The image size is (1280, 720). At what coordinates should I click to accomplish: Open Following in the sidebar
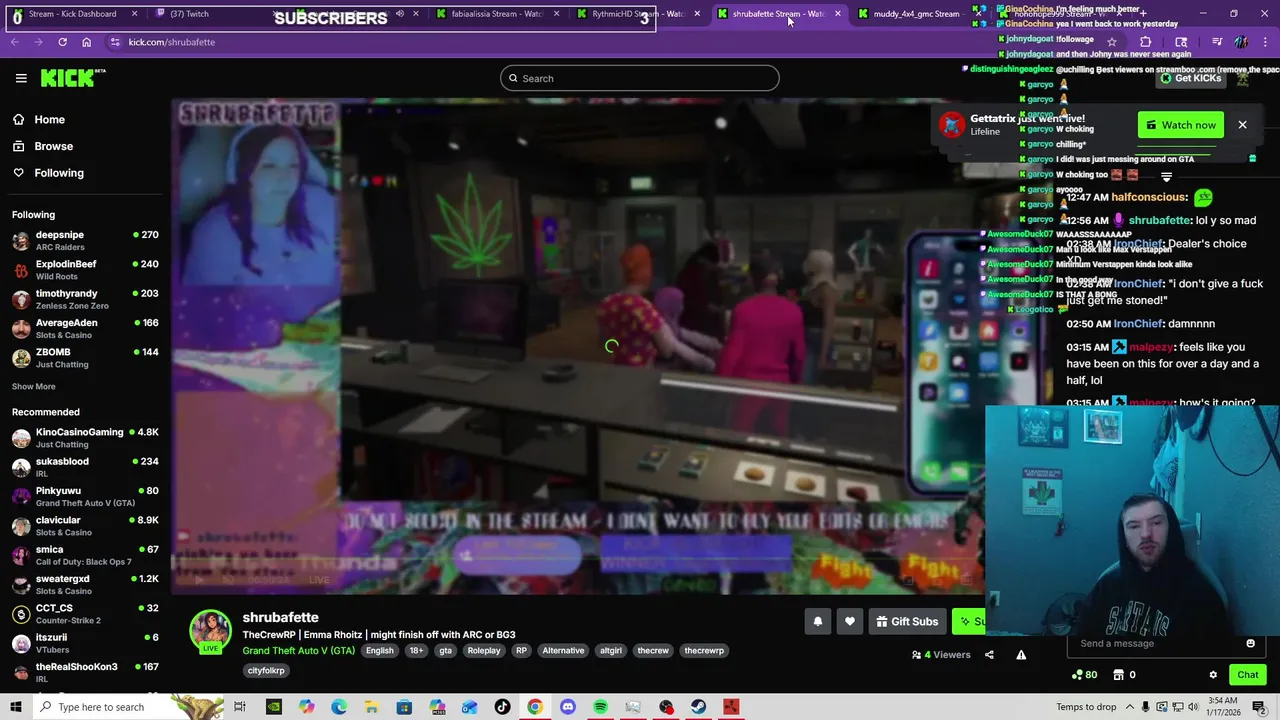point(59,173)
